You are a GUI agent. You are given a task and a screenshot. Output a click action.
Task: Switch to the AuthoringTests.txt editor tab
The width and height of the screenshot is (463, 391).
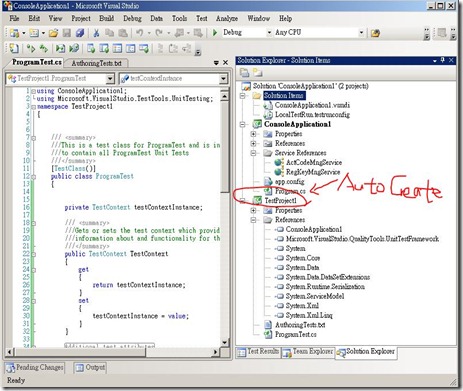point(96,63)
